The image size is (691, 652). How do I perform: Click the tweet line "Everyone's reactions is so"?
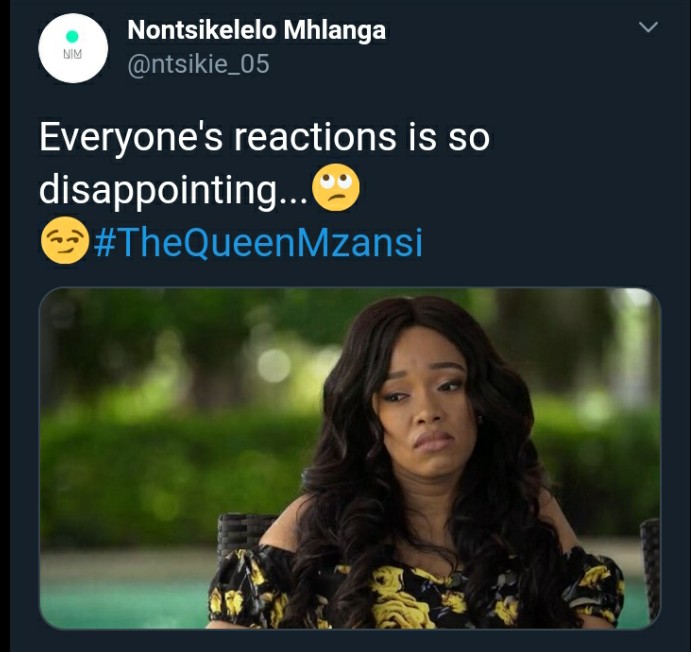264,137
